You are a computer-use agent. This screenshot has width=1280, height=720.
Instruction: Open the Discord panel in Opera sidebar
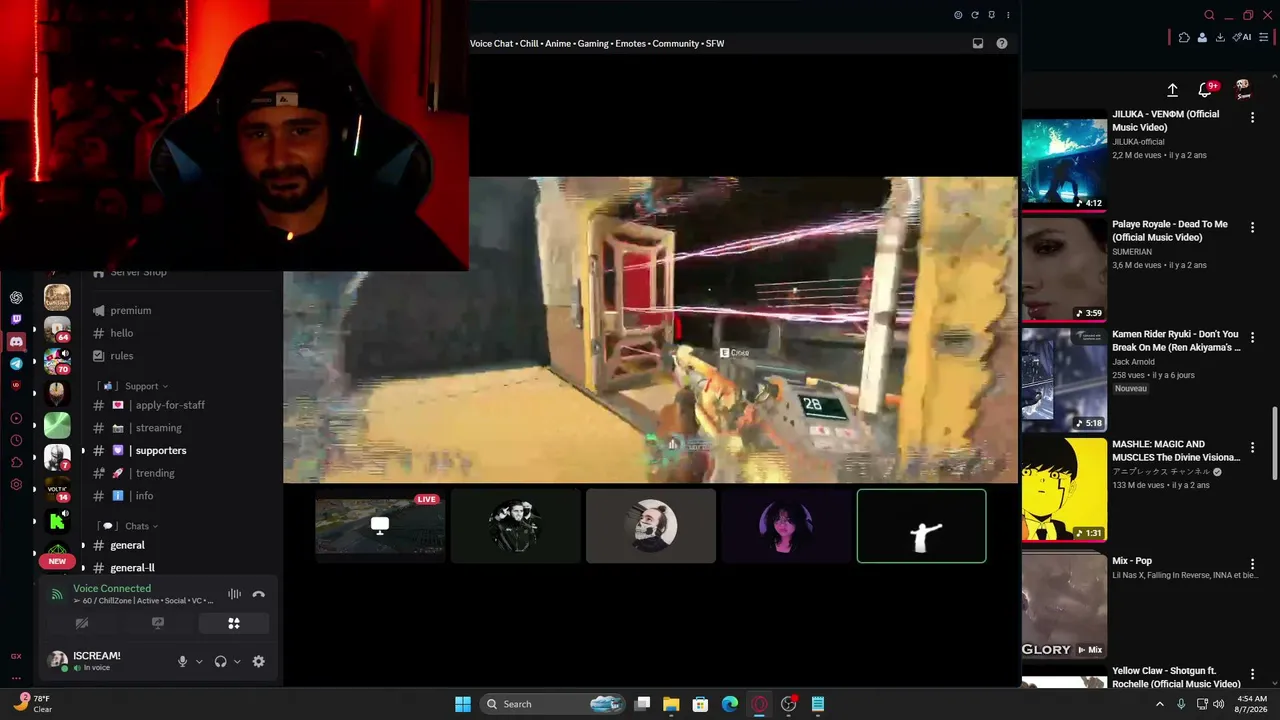point(16,342)
